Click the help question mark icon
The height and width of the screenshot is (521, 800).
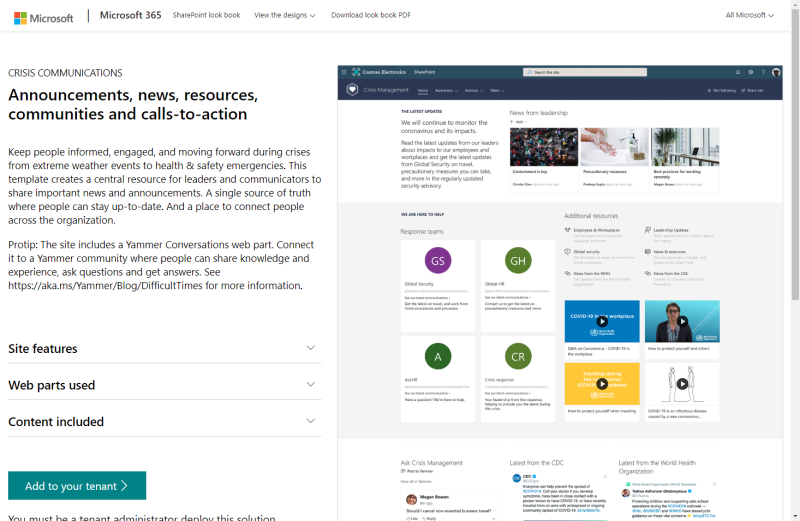pos(763,72)
